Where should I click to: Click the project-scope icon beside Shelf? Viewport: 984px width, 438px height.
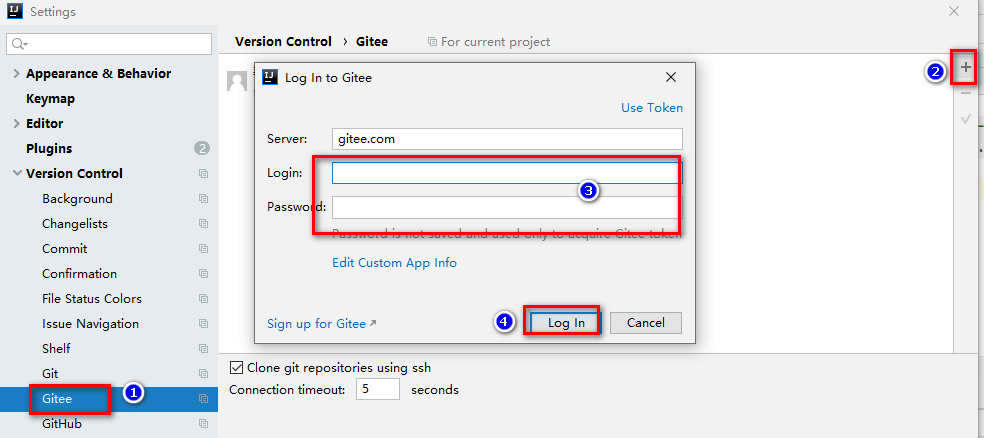click(203, 349)
